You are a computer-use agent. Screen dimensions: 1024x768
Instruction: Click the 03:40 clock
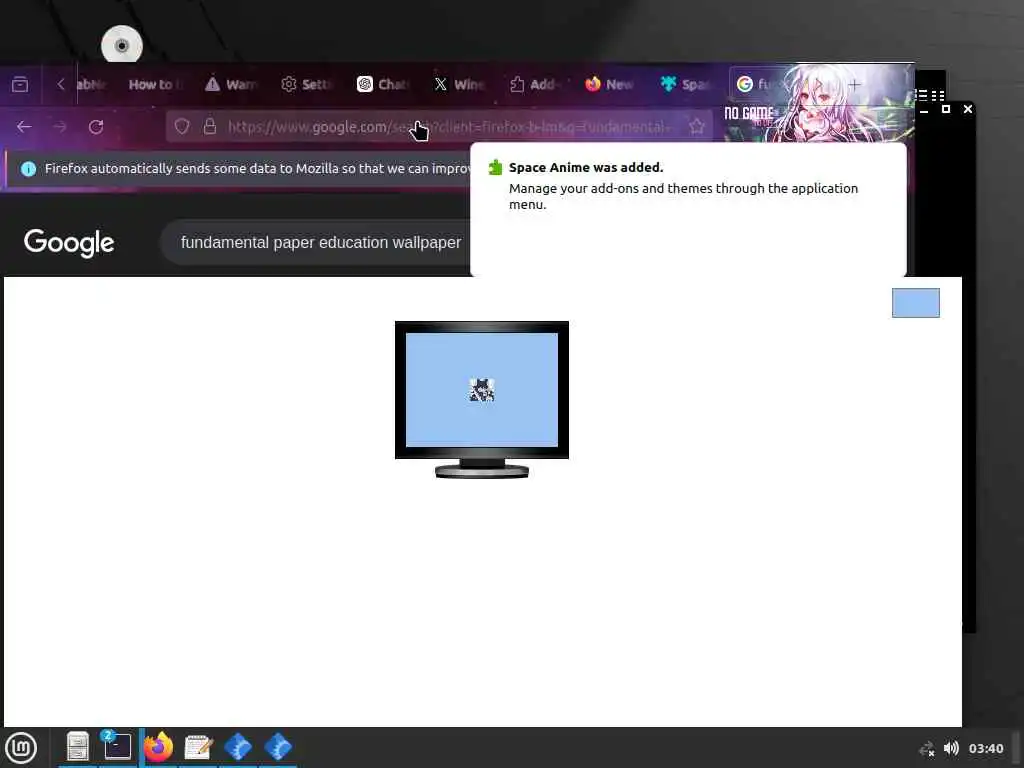[985, 748]
